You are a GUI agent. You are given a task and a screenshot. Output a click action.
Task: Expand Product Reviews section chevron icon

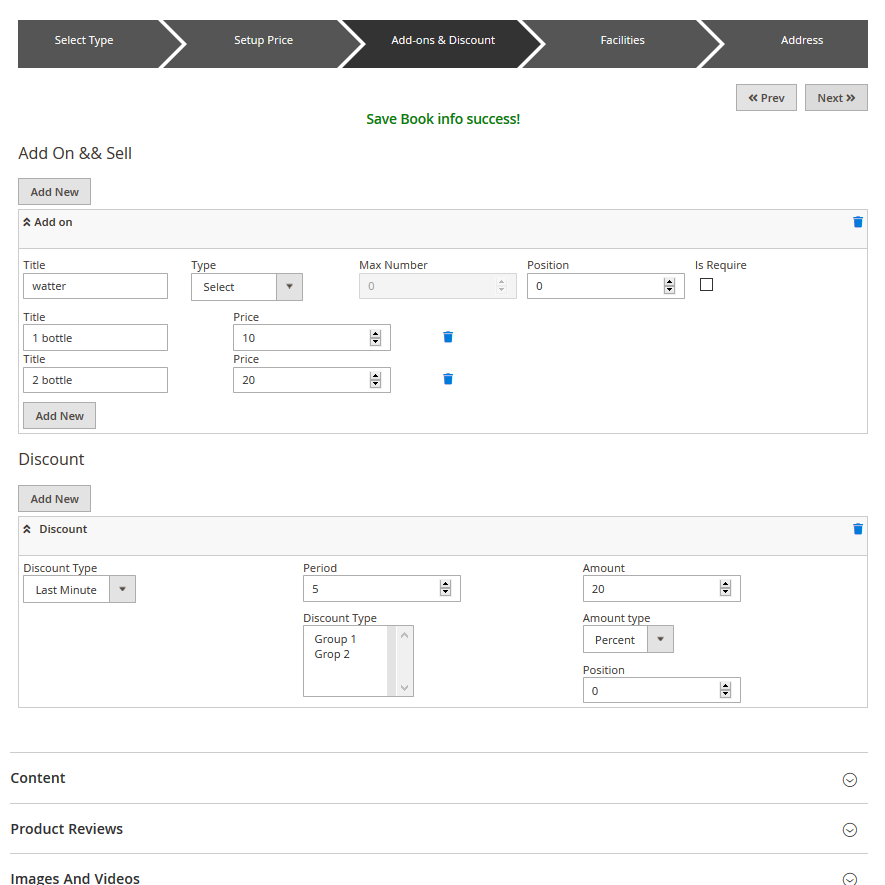click(x=849, y=829)
